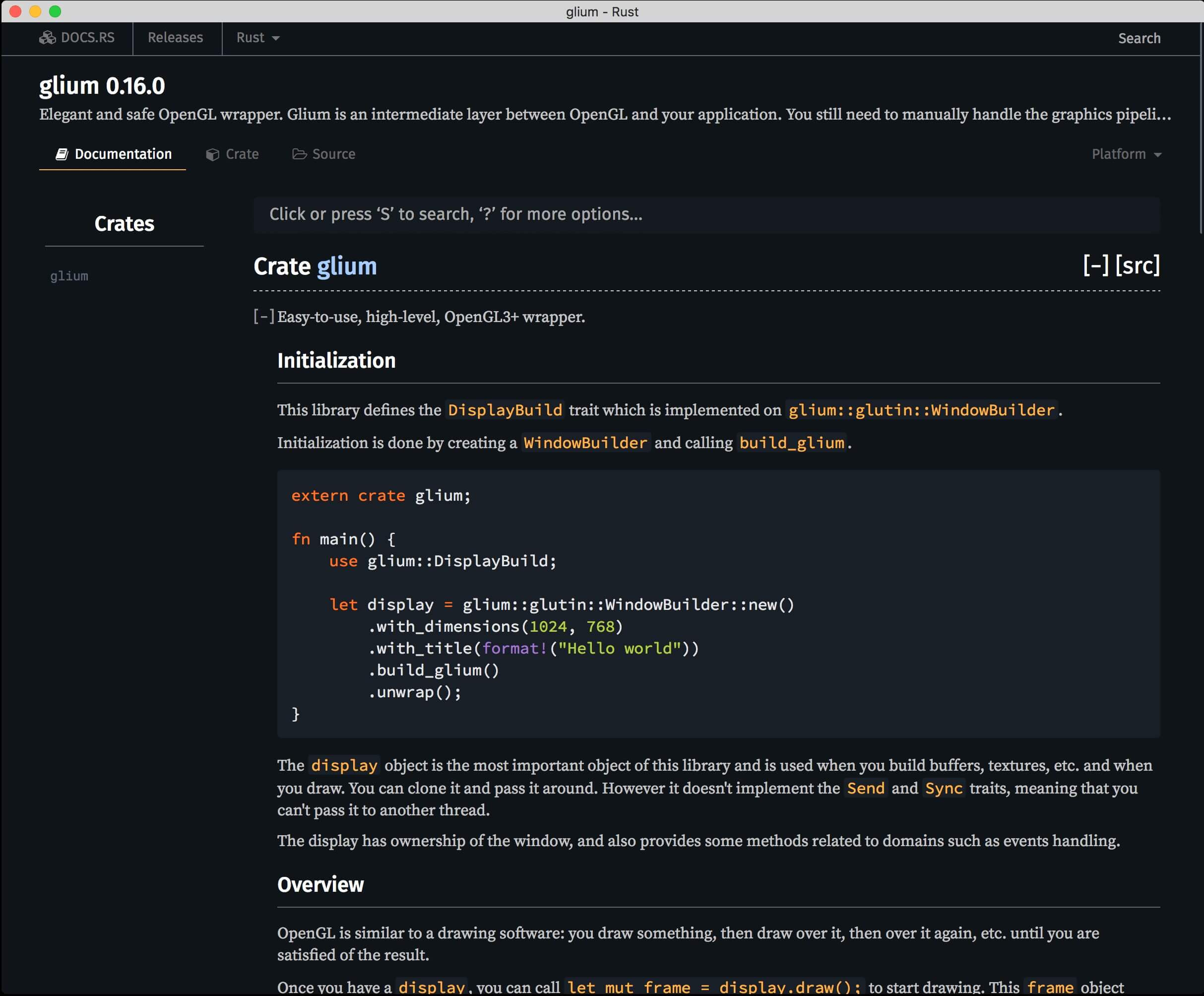Collapse all docs with the [-] toggle

pyautogui.click(x=1096, y=266)
